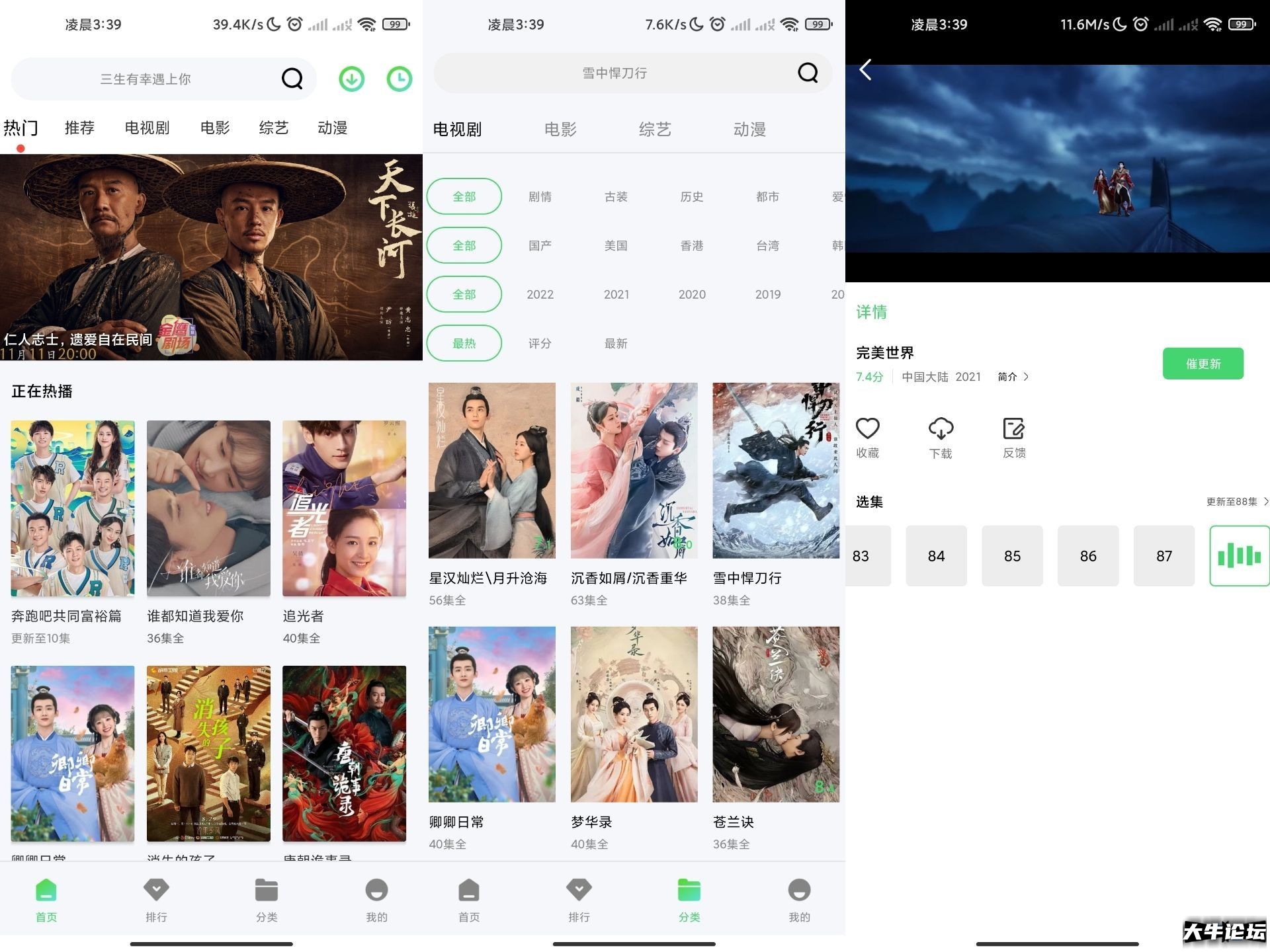1270x952 pixels.
Task: Switch to the 电视剧 tab on the home screen
Action: tap(147, 128)
